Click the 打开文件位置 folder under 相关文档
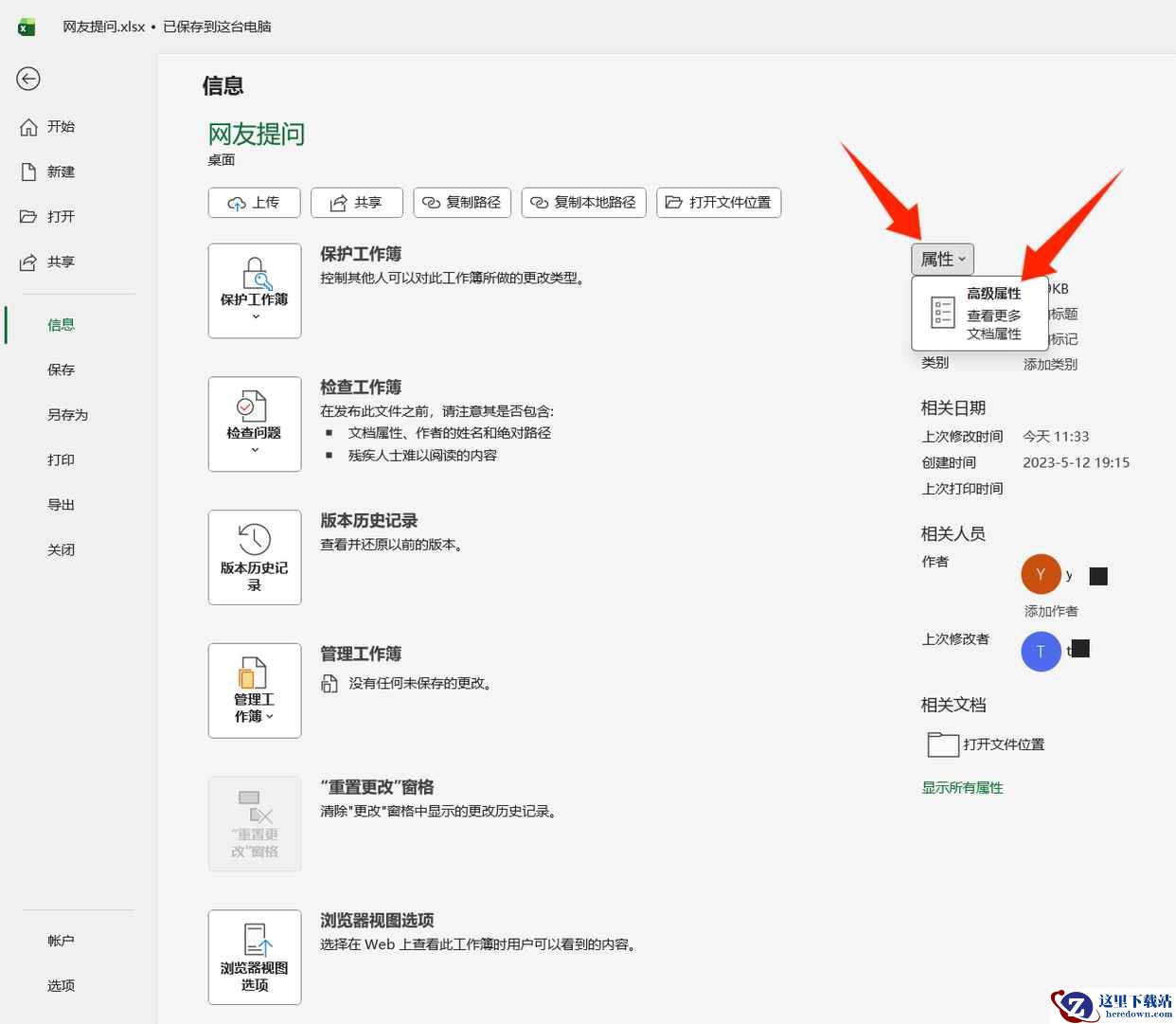1176x1024 pixels. pos(986,745)
